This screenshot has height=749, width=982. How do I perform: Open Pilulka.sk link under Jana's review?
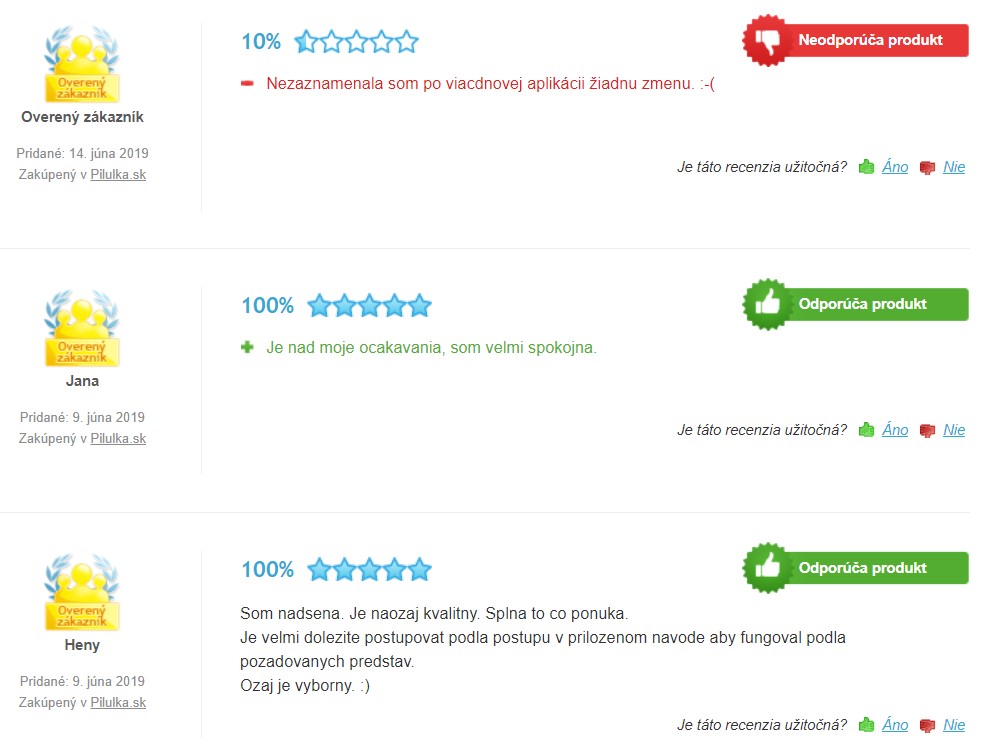point(118,439)
